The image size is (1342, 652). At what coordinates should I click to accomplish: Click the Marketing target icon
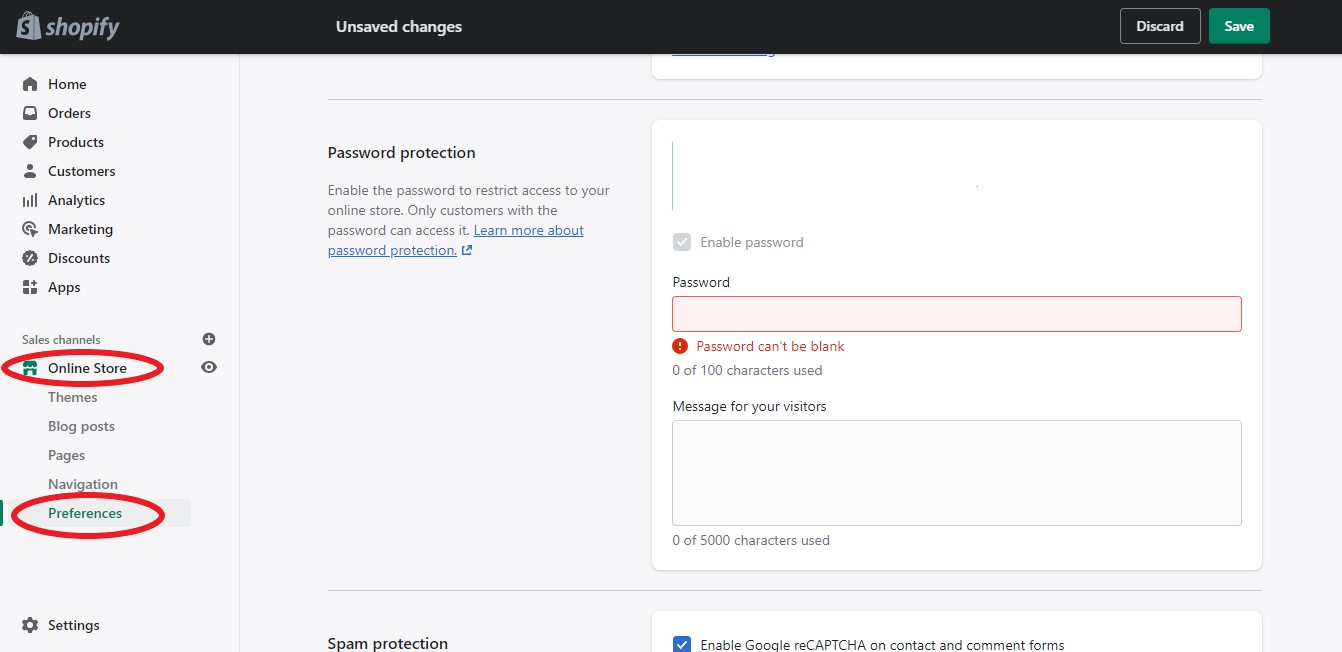pyautogui.click(x=30, y=229)
